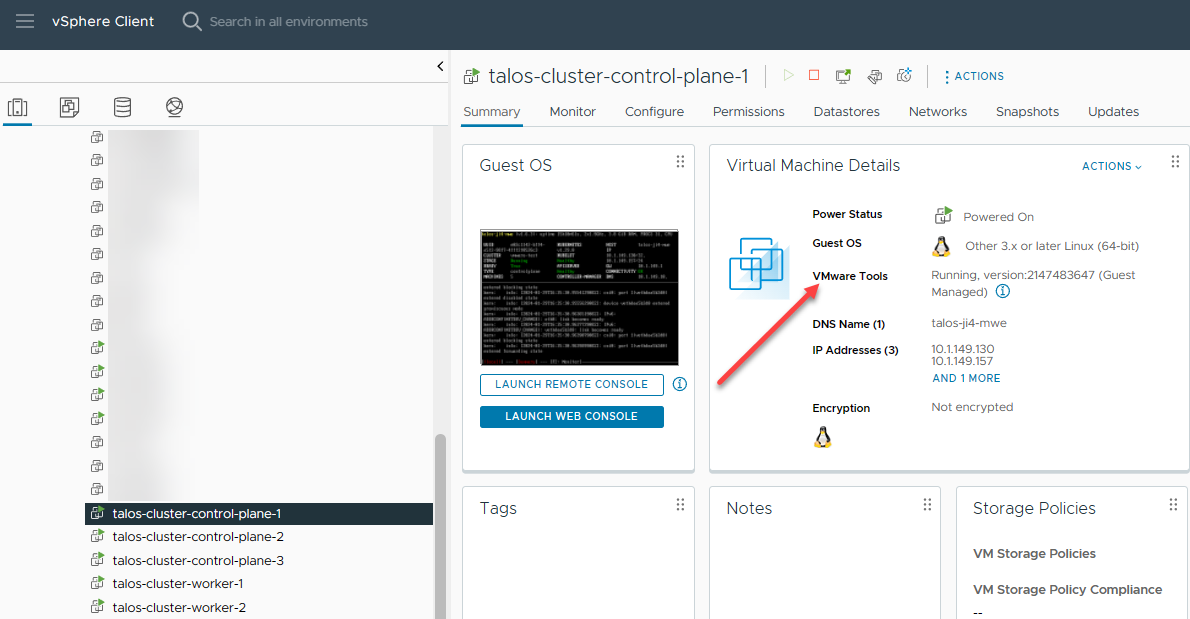Select talos-cluster-control-plane-1 in tree

point(259,514)
